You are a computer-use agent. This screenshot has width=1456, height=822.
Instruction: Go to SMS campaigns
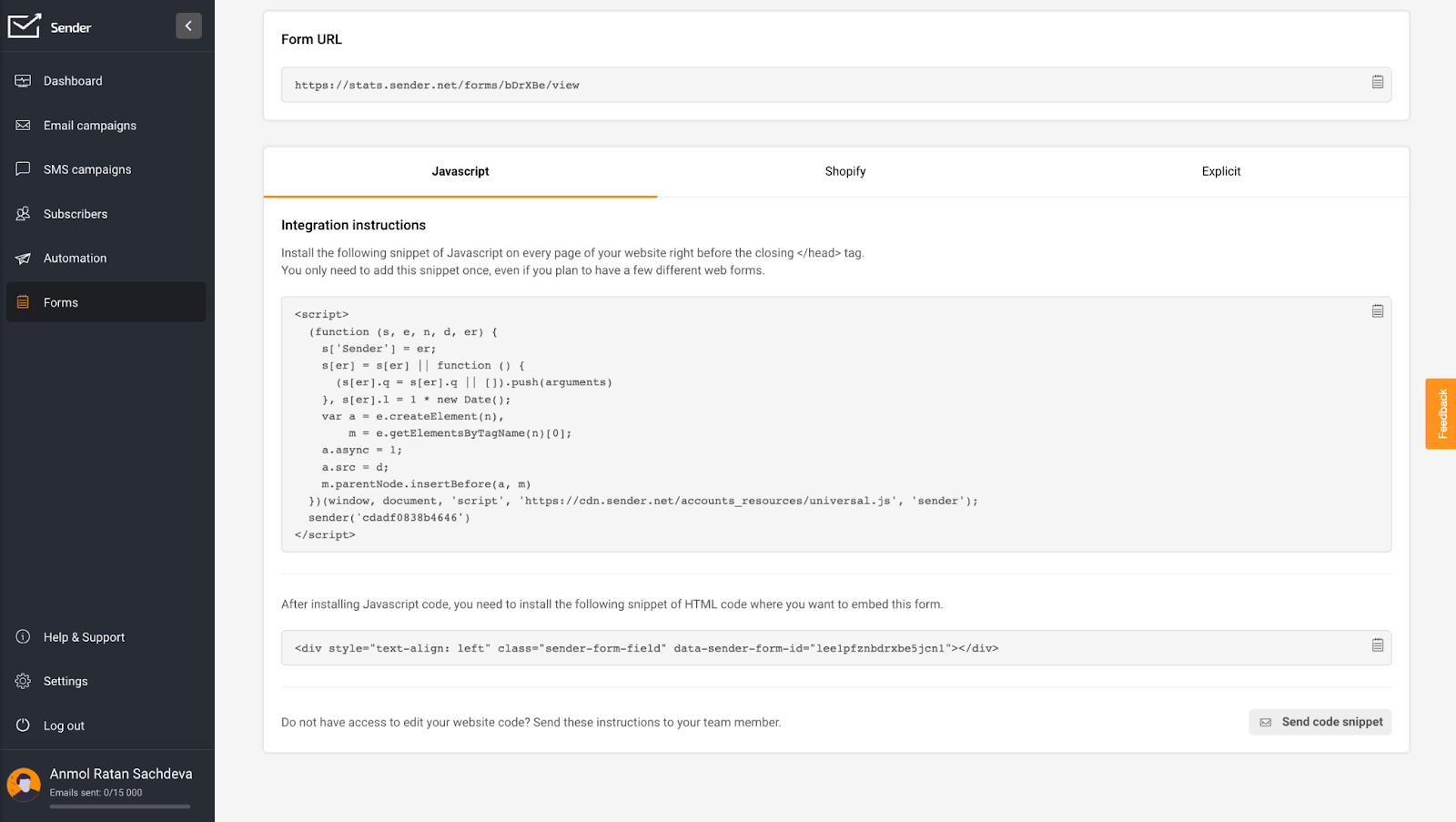pos(86,169)
